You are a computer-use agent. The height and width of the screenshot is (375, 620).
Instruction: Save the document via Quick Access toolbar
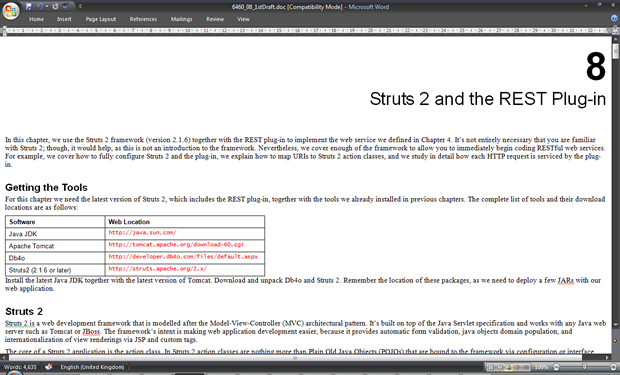pyautogui.click(x=29, y=6)
